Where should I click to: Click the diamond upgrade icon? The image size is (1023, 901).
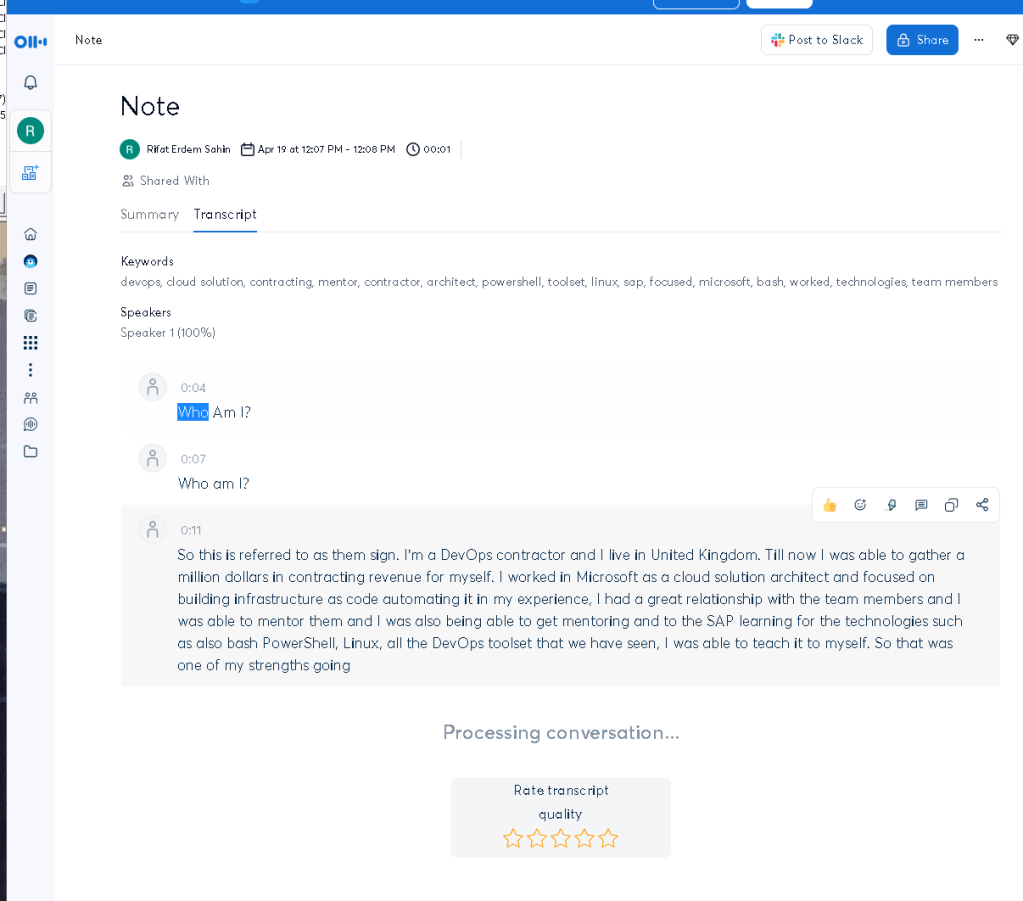point(1012,40)
